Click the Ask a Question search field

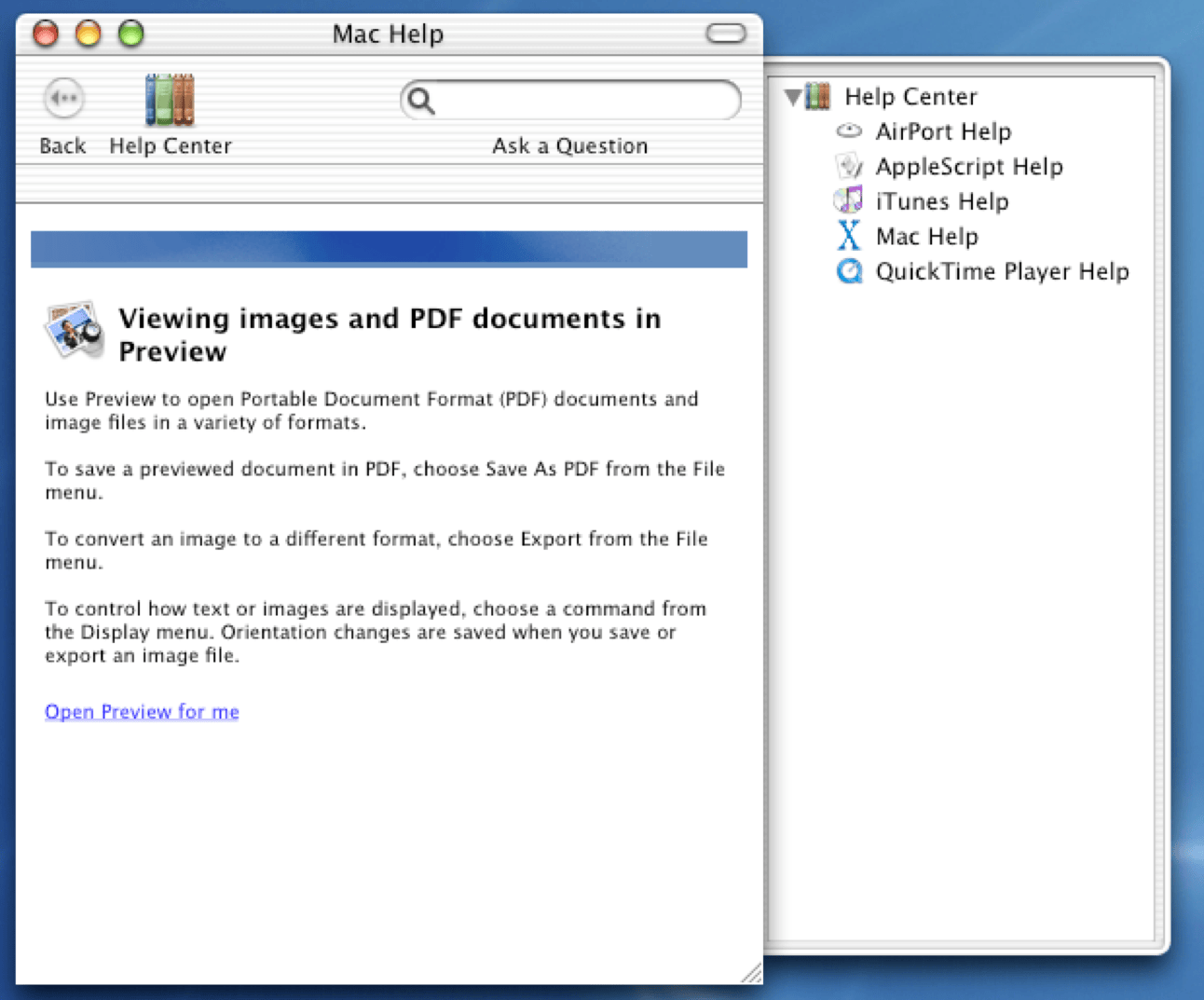pos(570,101)
